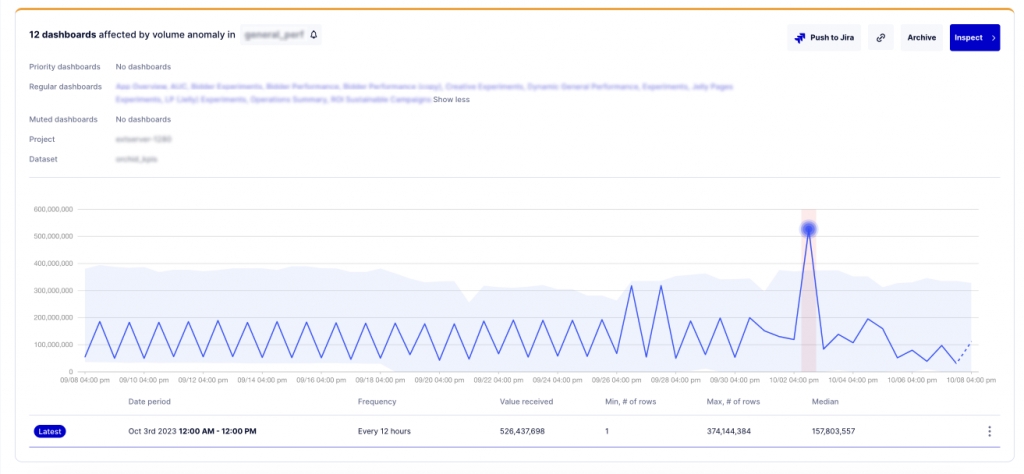Viewport: 1024px width, 474px height.
Task: Select the anomaly peak point on chart
Action: [809, 229]
